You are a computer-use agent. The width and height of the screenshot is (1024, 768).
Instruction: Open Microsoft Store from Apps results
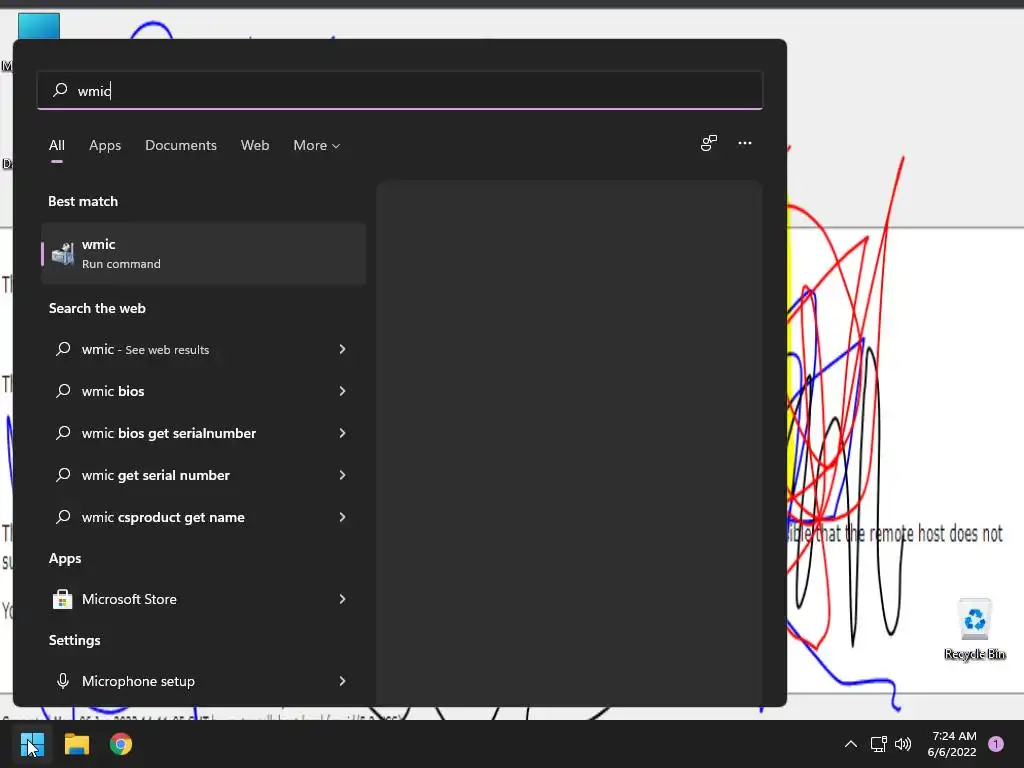click(x=203, y=599)
